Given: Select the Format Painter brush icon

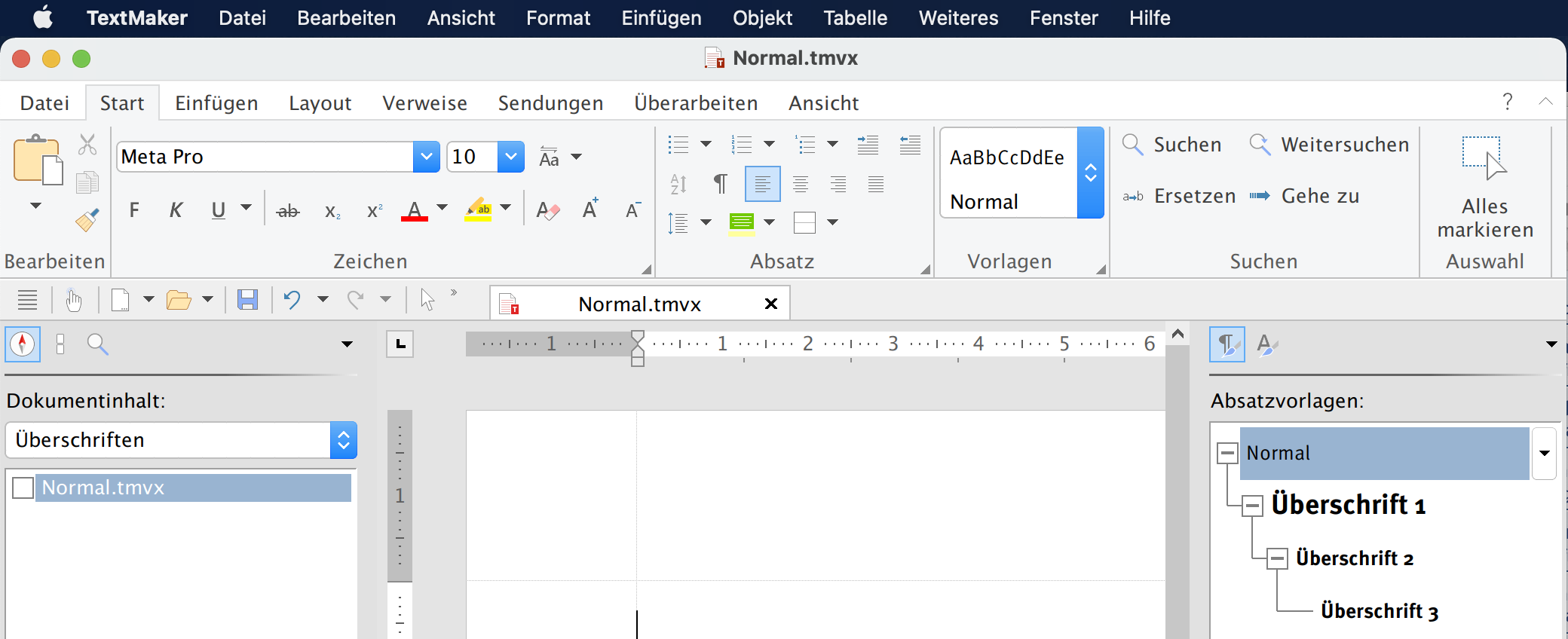Looking at the screenshot, I should [87, 220].
